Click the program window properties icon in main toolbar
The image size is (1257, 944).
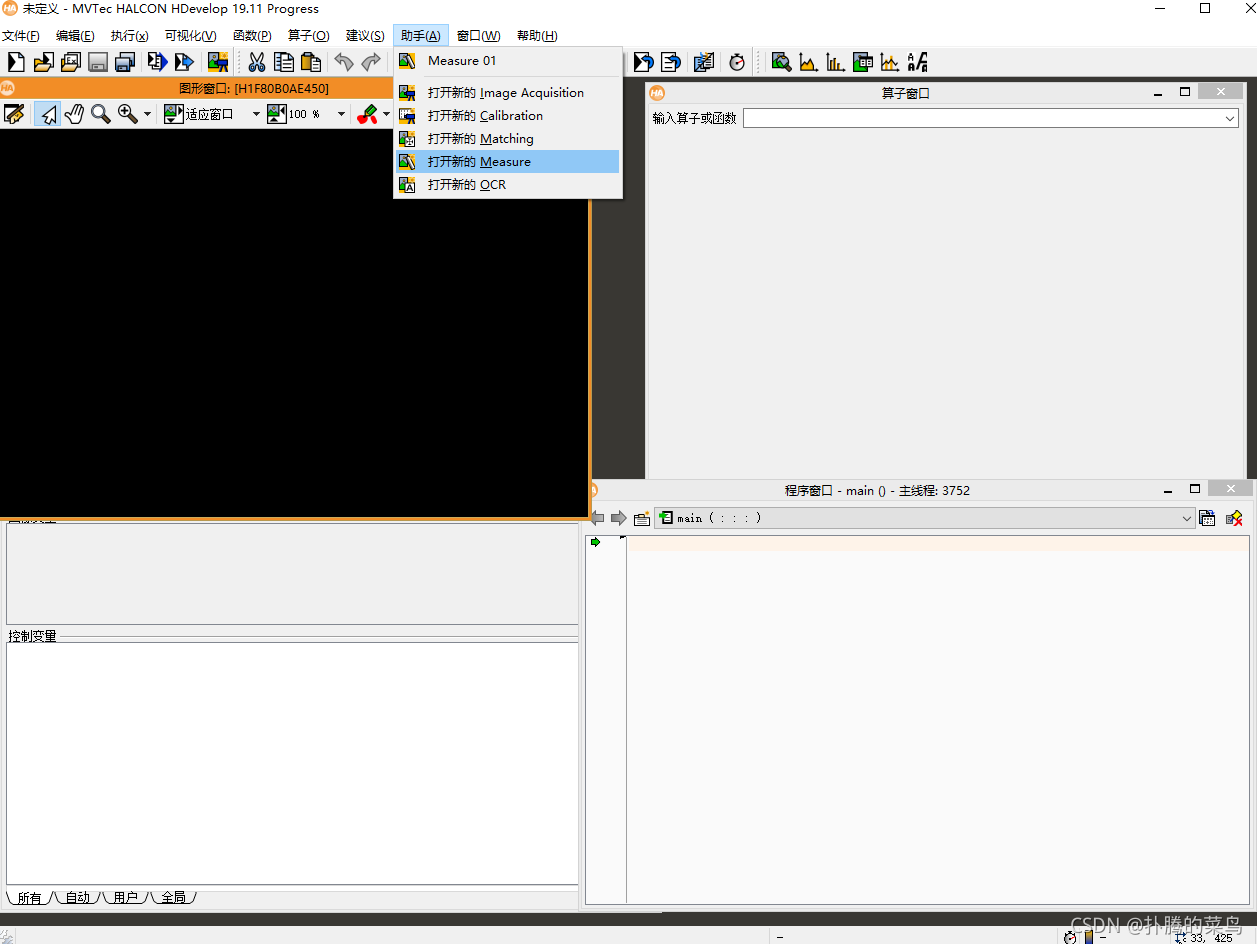pos(704,62)
